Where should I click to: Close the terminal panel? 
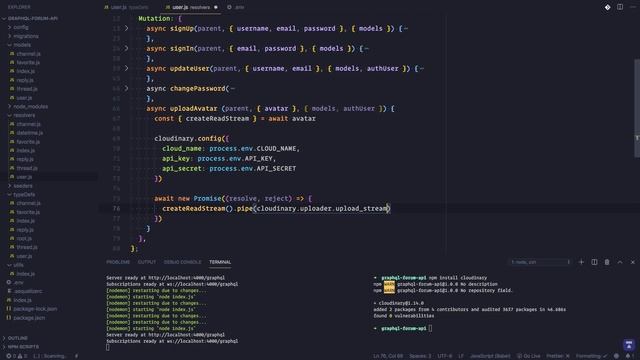coord(633,262)
